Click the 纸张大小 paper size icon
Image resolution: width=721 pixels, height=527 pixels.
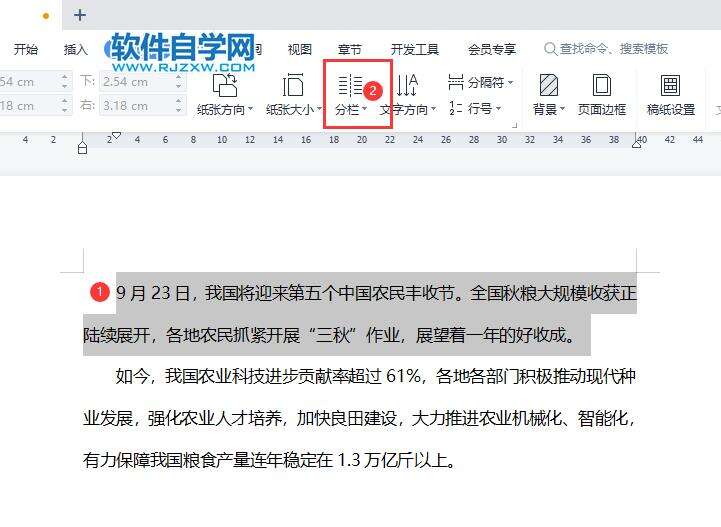pos(293,86)
